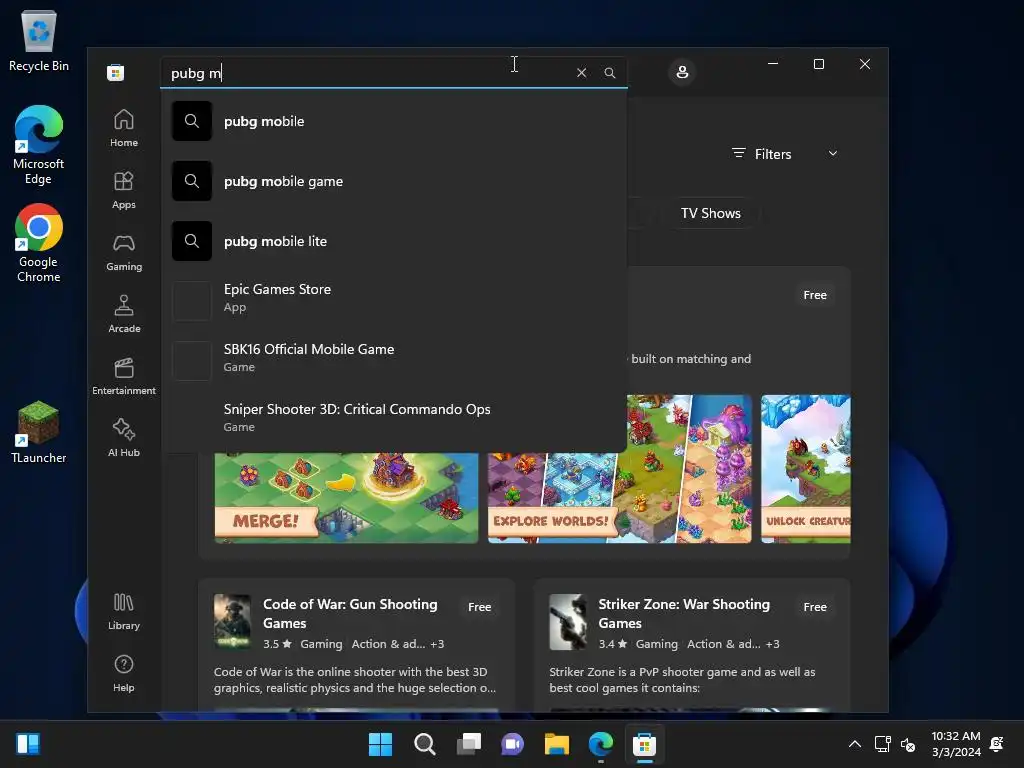Open taskbar Search
This screenshot has height=768, width=1024.
(x=424, y=744)
